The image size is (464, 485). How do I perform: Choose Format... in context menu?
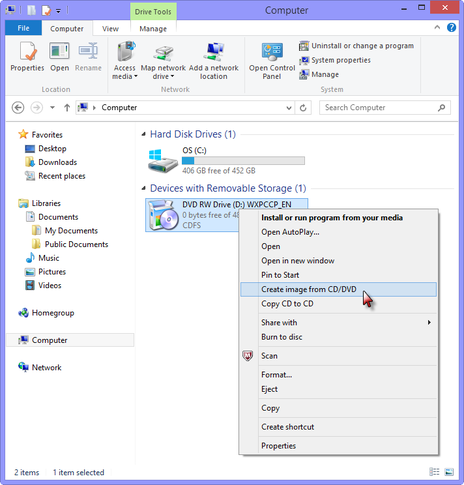tap(338, 375)
